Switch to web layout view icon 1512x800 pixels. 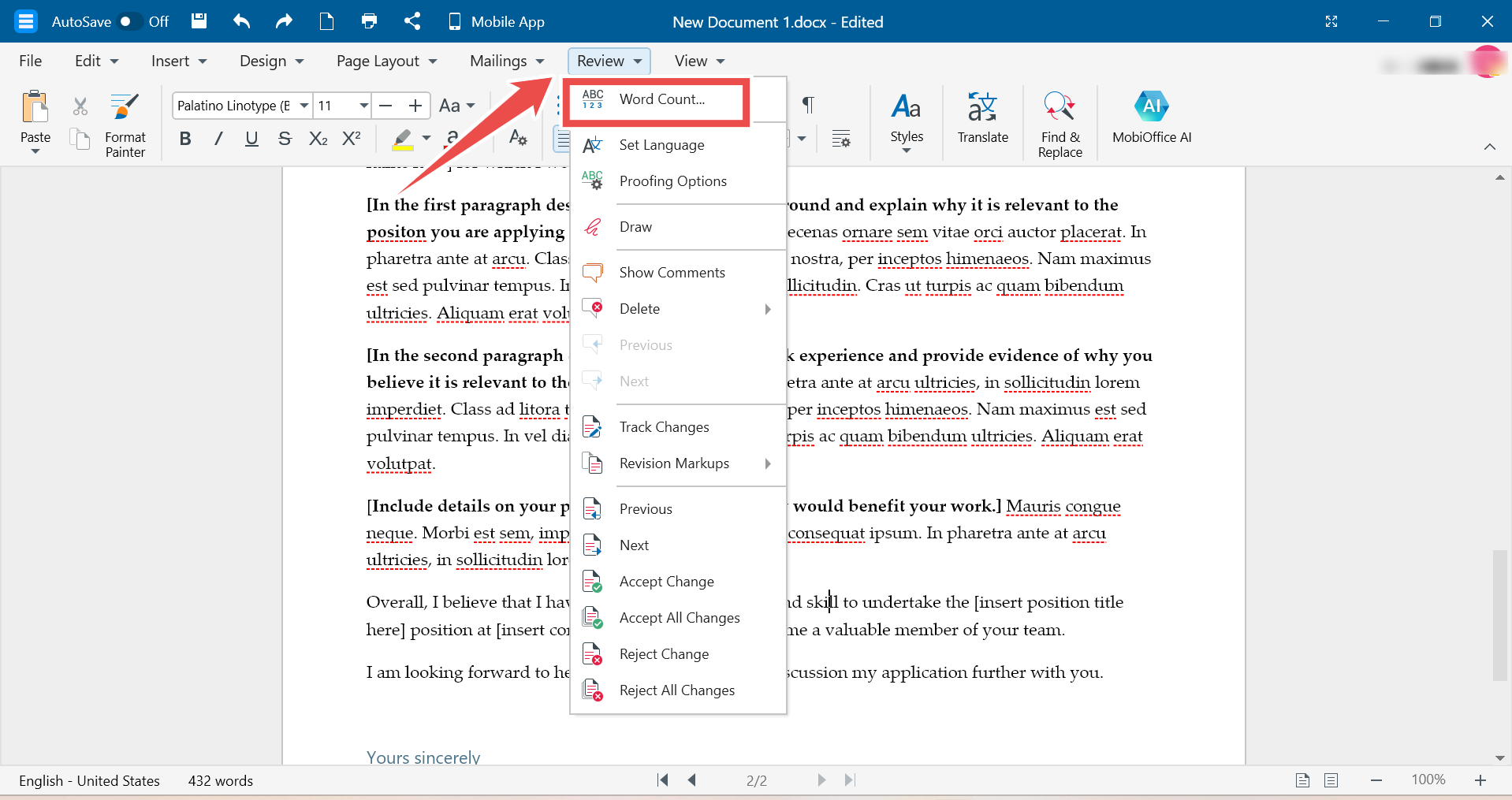[x=1331, y=780]
